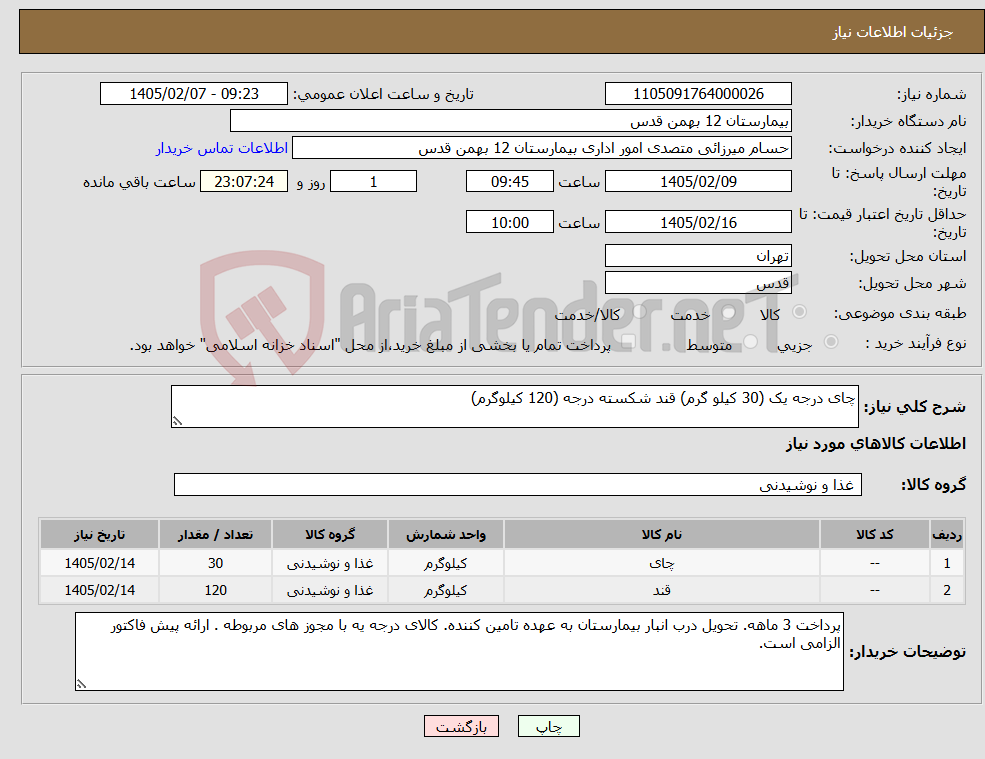
Task: Click the بازگشت back button
Action: pyautogui.click(x=461, y=726)
